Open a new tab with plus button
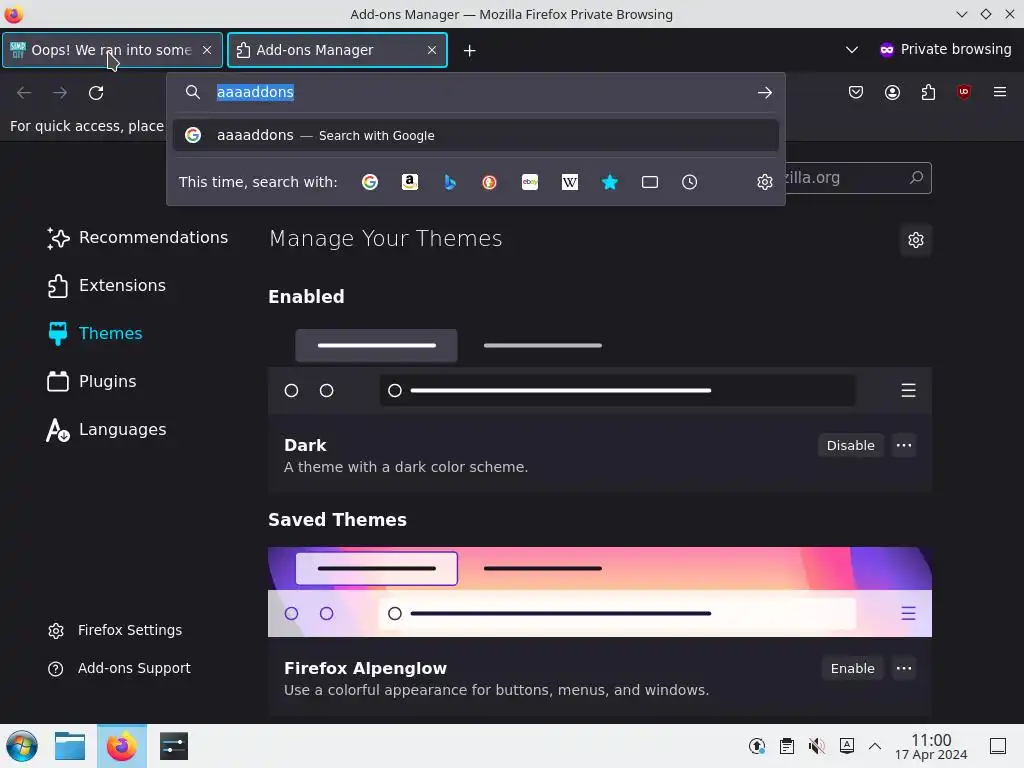This screenshot has width=1024, height=768. pyautogui.click(x=470, y=50)
